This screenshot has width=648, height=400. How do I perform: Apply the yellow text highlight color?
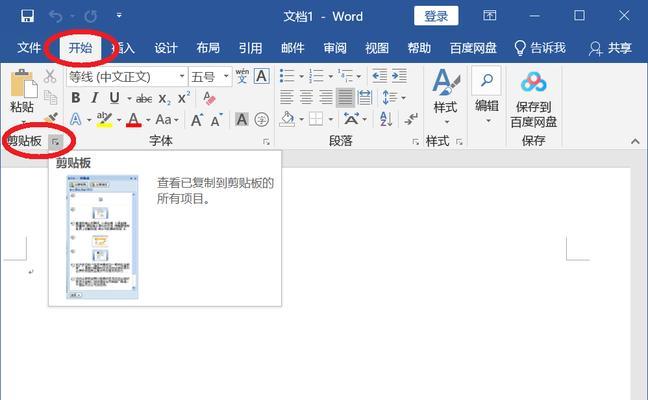104,119
